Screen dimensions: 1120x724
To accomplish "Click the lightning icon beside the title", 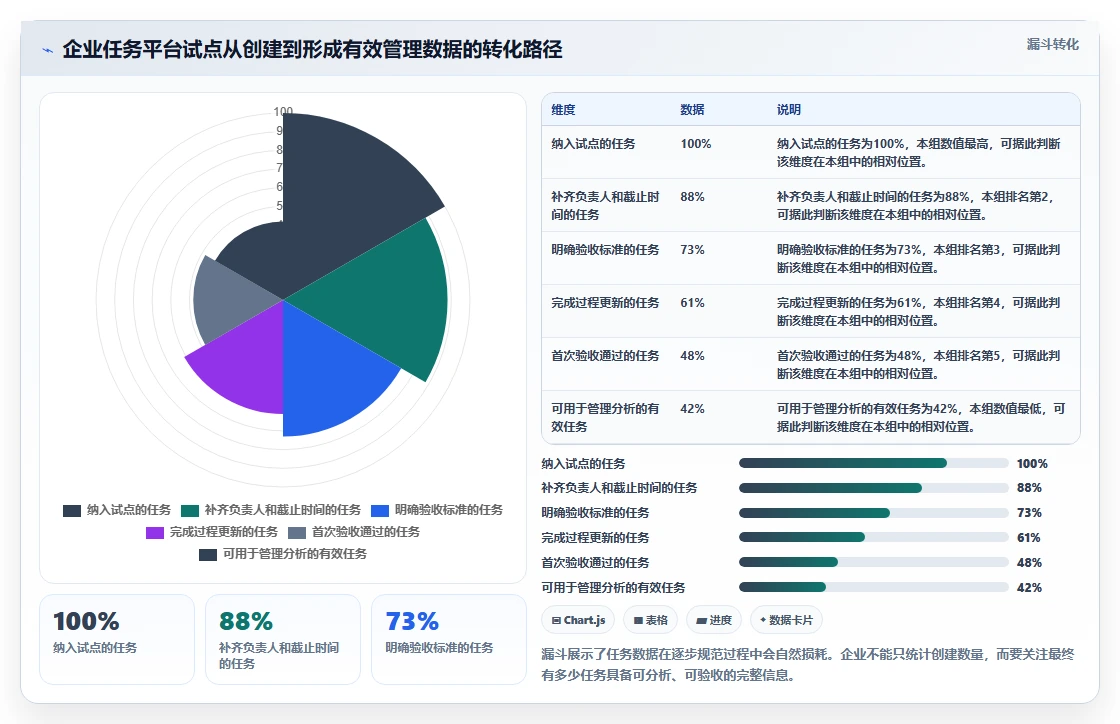I will (x=48, y=50).
